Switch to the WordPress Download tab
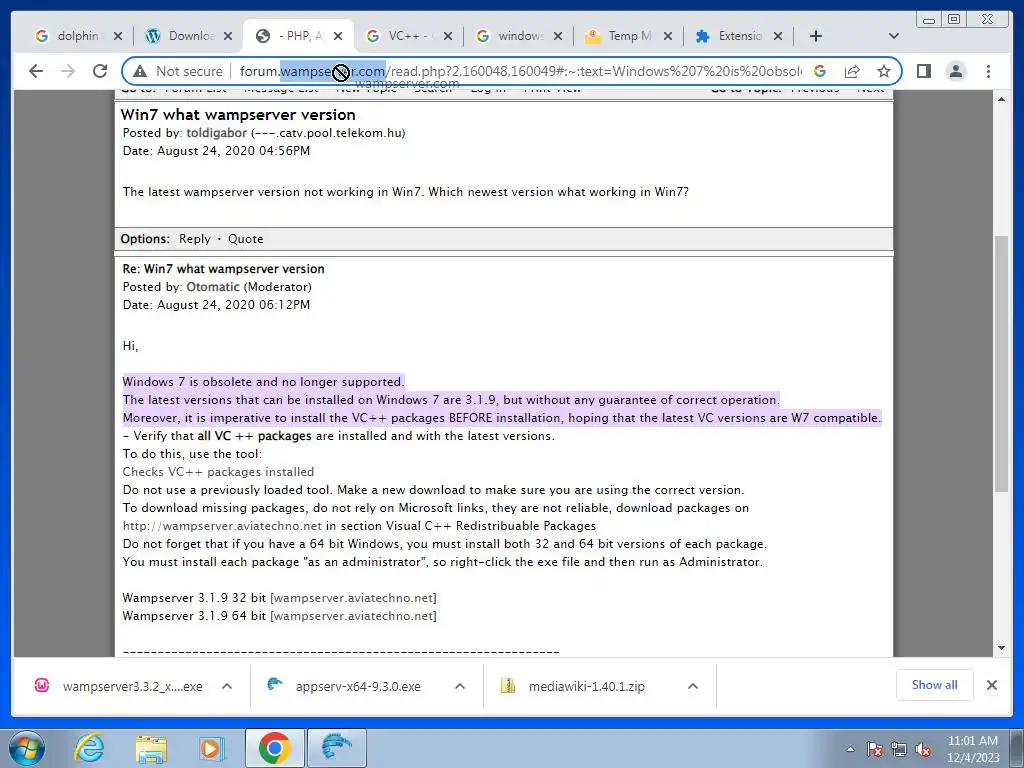The height and width of the screenshot is (768, 1024). (180, 36)
